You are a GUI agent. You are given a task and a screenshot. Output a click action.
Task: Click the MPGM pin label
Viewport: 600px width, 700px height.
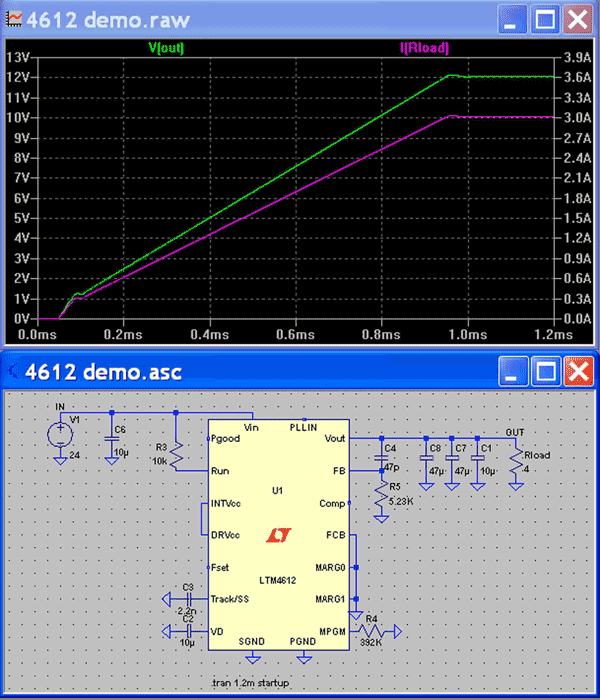pos(333,631)
